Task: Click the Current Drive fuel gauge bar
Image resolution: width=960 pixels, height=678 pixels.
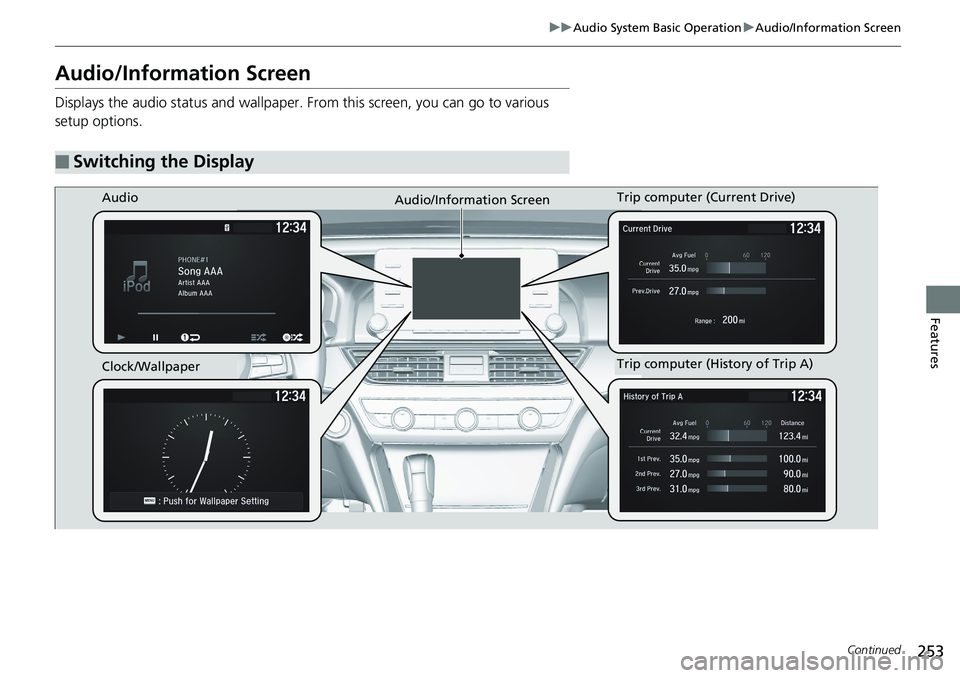Action: 736,268
